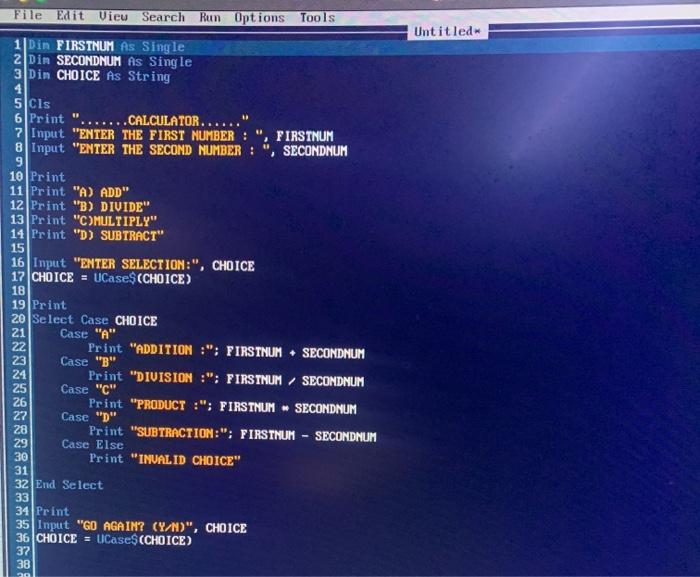This screenshot has width=700, height=577.
Task: Click UCase$(CHOICE) on line 36
Action: point(144,540)
